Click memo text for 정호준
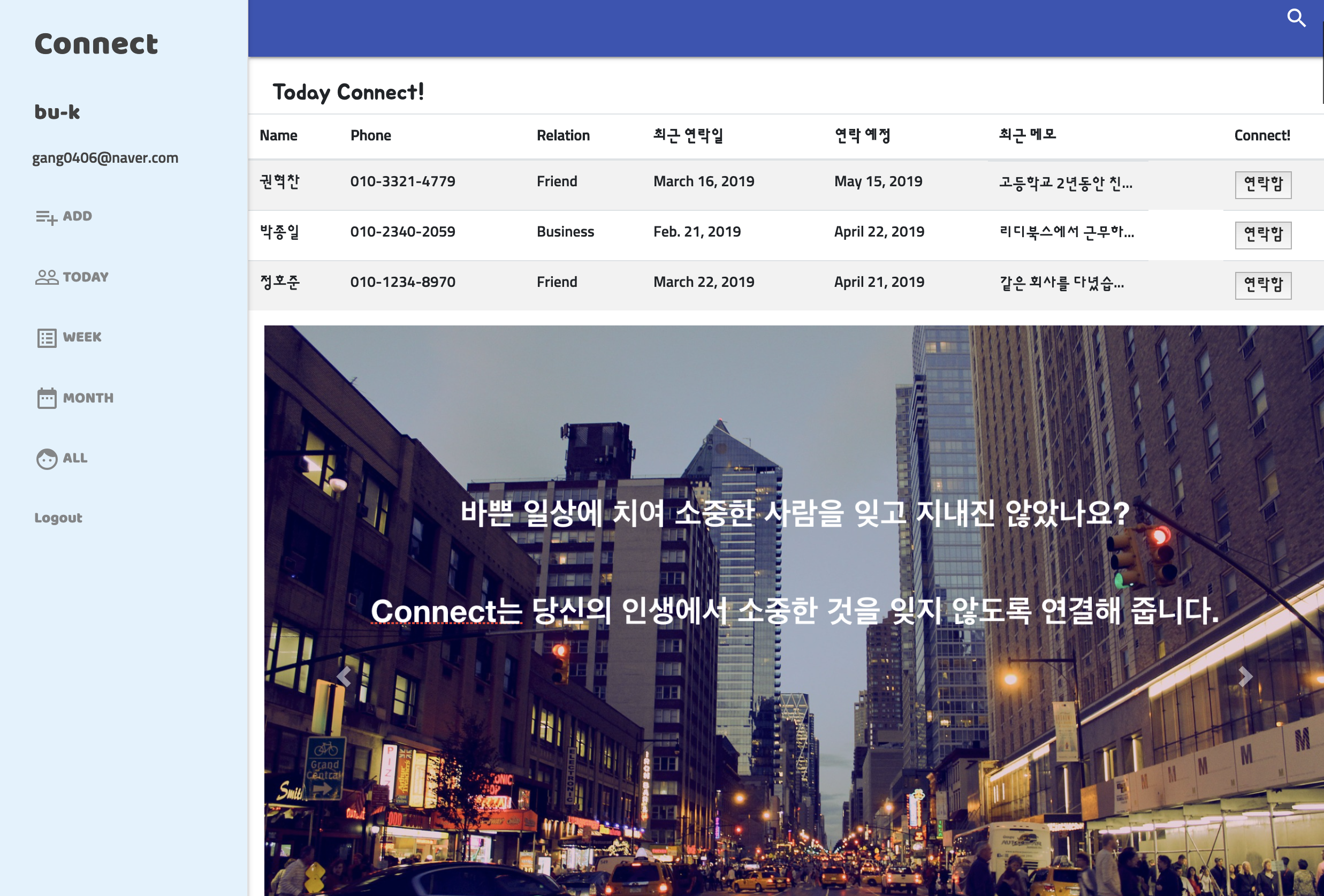The width and height of the screenshot is (1324, 896). click(1061, 283)
